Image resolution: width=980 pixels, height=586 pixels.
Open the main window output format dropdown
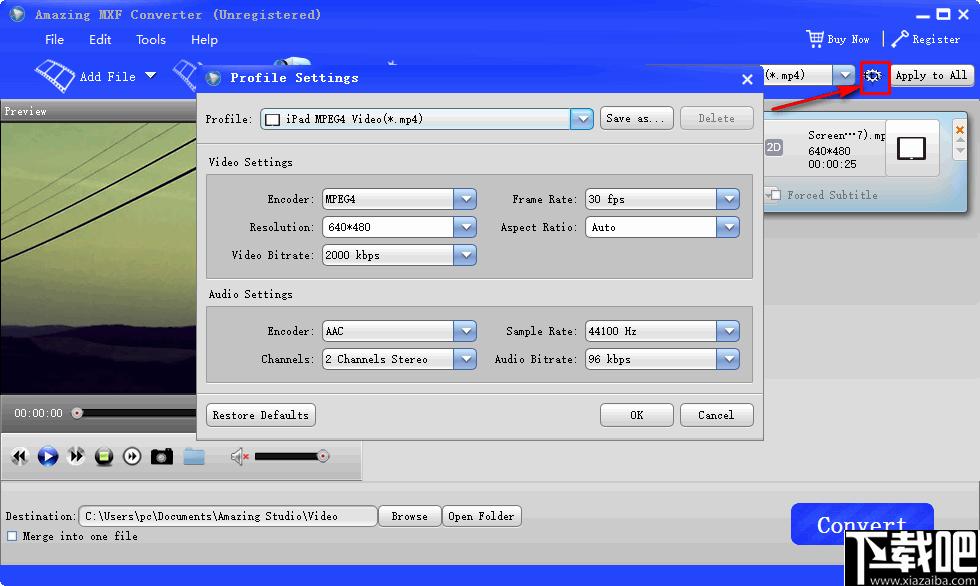(844, 76)
